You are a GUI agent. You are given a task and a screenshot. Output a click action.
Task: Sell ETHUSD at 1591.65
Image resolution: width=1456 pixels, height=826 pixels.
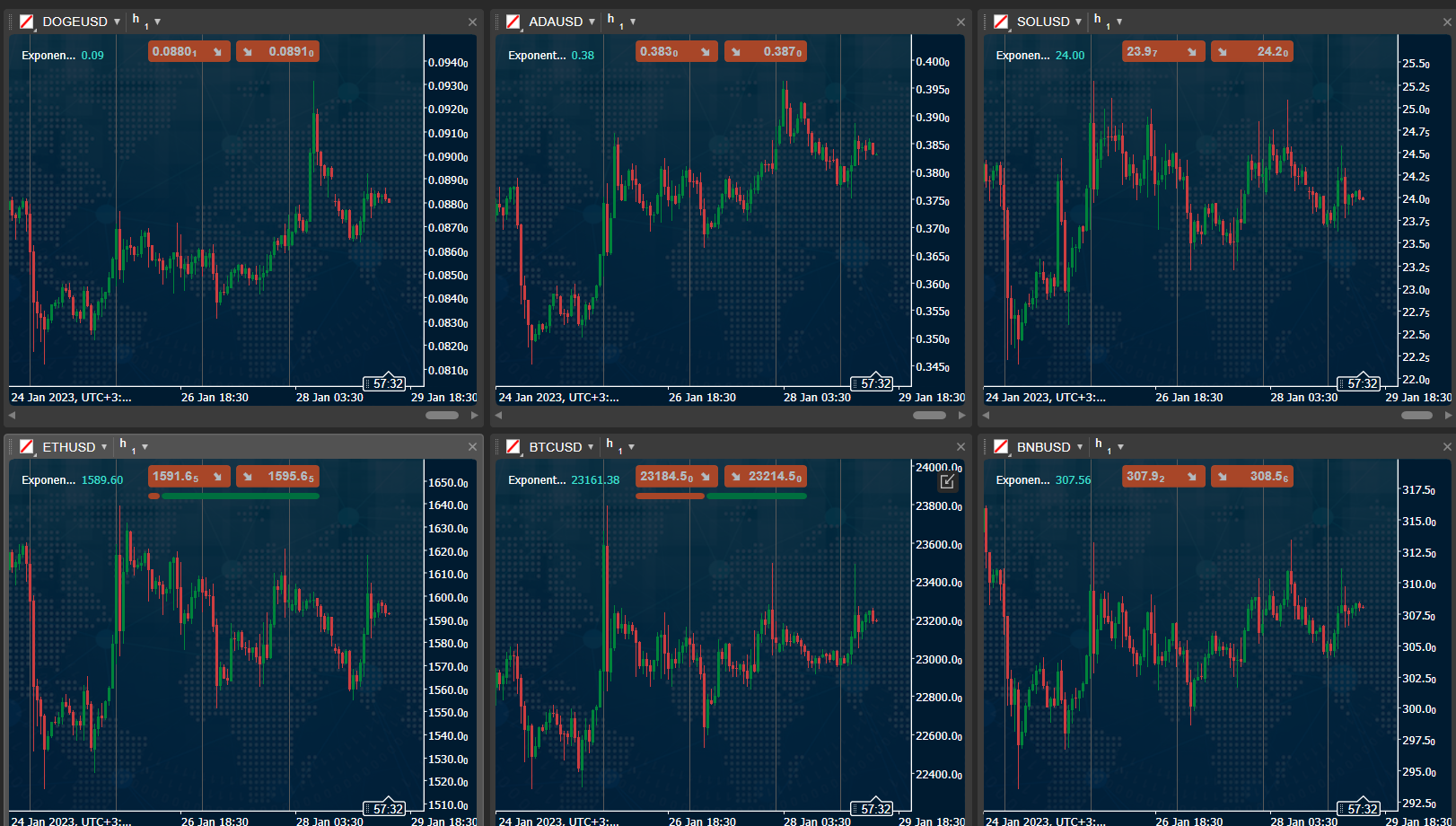189,477
